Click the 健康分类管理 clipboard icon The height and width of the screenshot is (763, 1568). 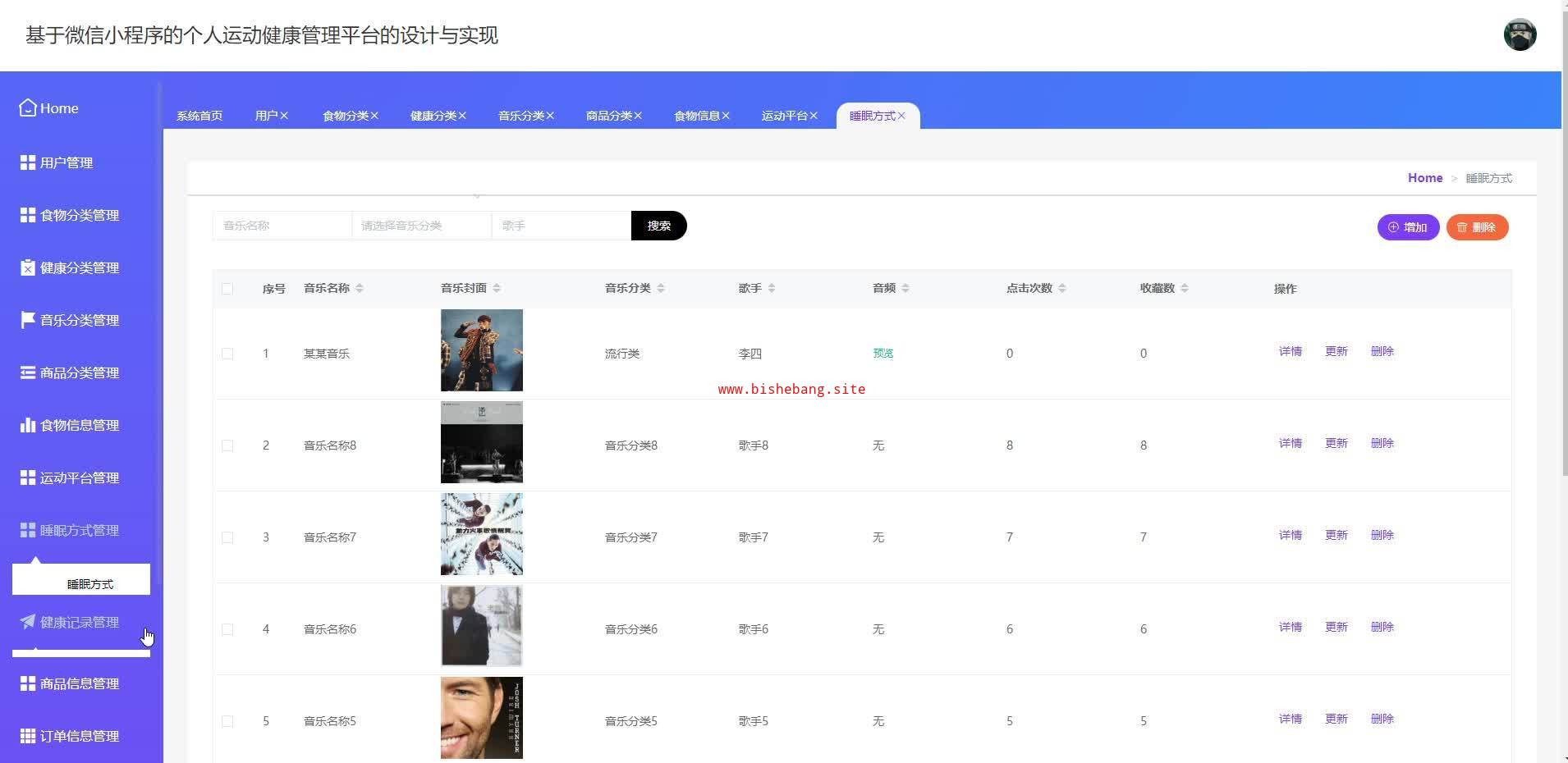28,267
